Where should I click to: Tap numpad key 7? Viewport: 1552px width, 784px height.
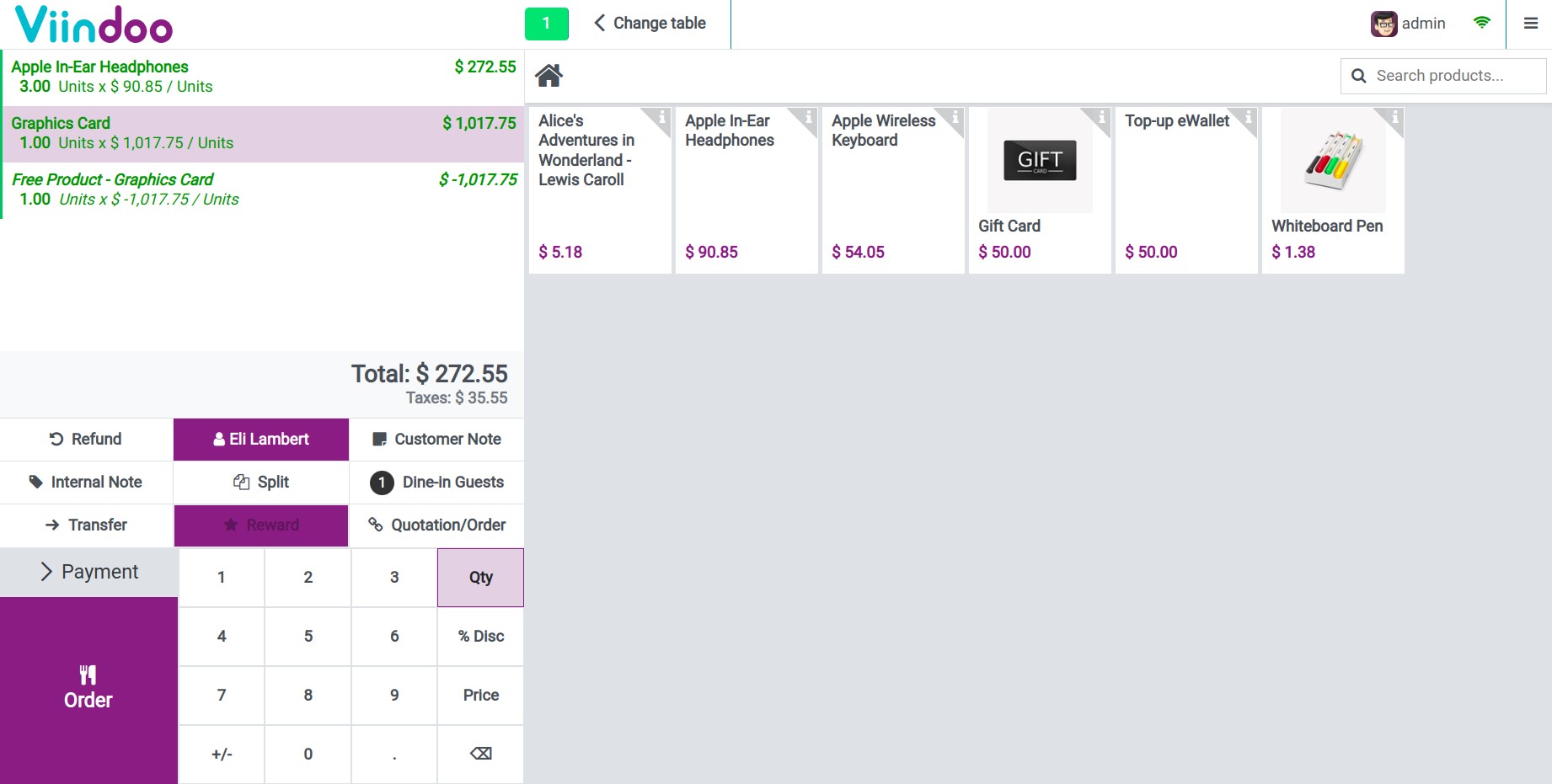point(222,695)
